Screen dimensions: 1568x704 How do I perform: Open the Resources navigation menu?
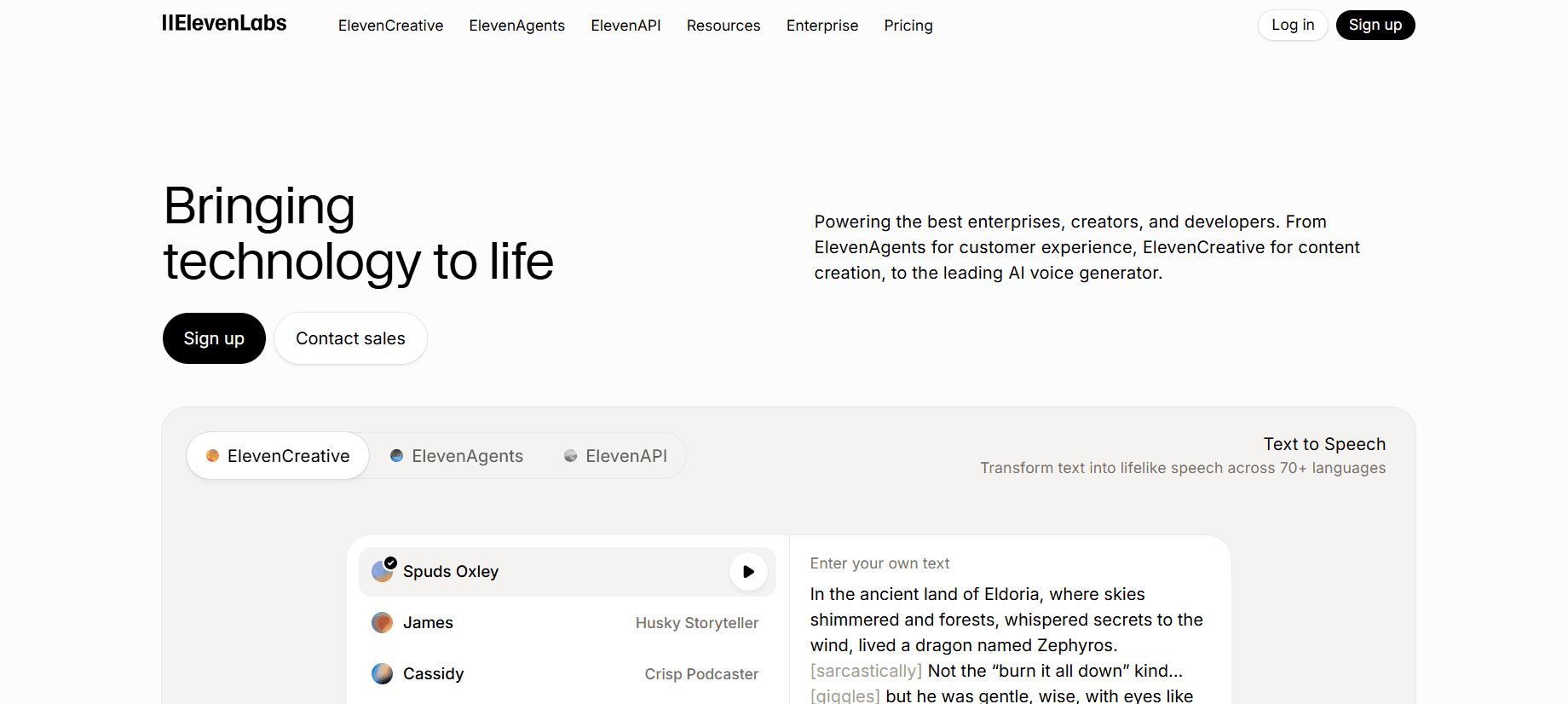(723, 26)
